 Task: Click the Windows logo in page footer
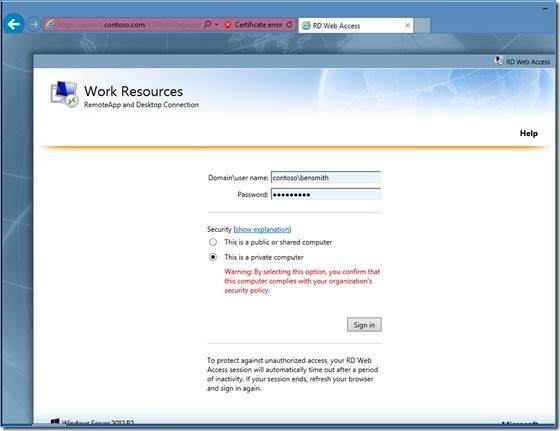(55, 422)
